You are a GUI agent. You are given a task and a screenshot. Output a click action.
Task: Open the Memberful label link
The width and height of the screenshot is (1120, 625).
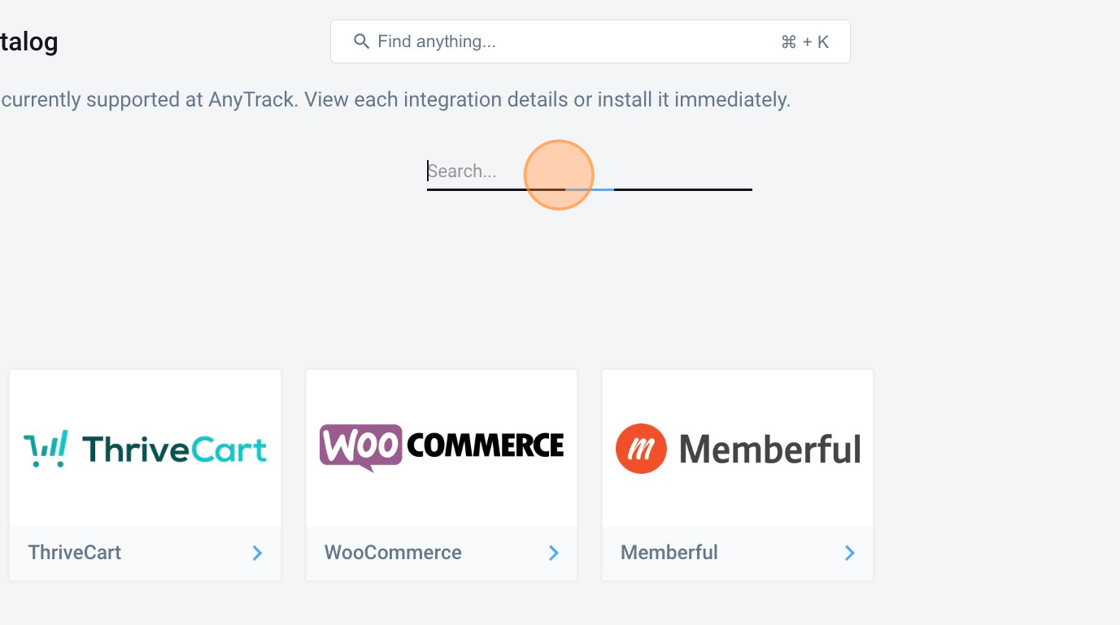pyautogui.click(x=669, y=552)
